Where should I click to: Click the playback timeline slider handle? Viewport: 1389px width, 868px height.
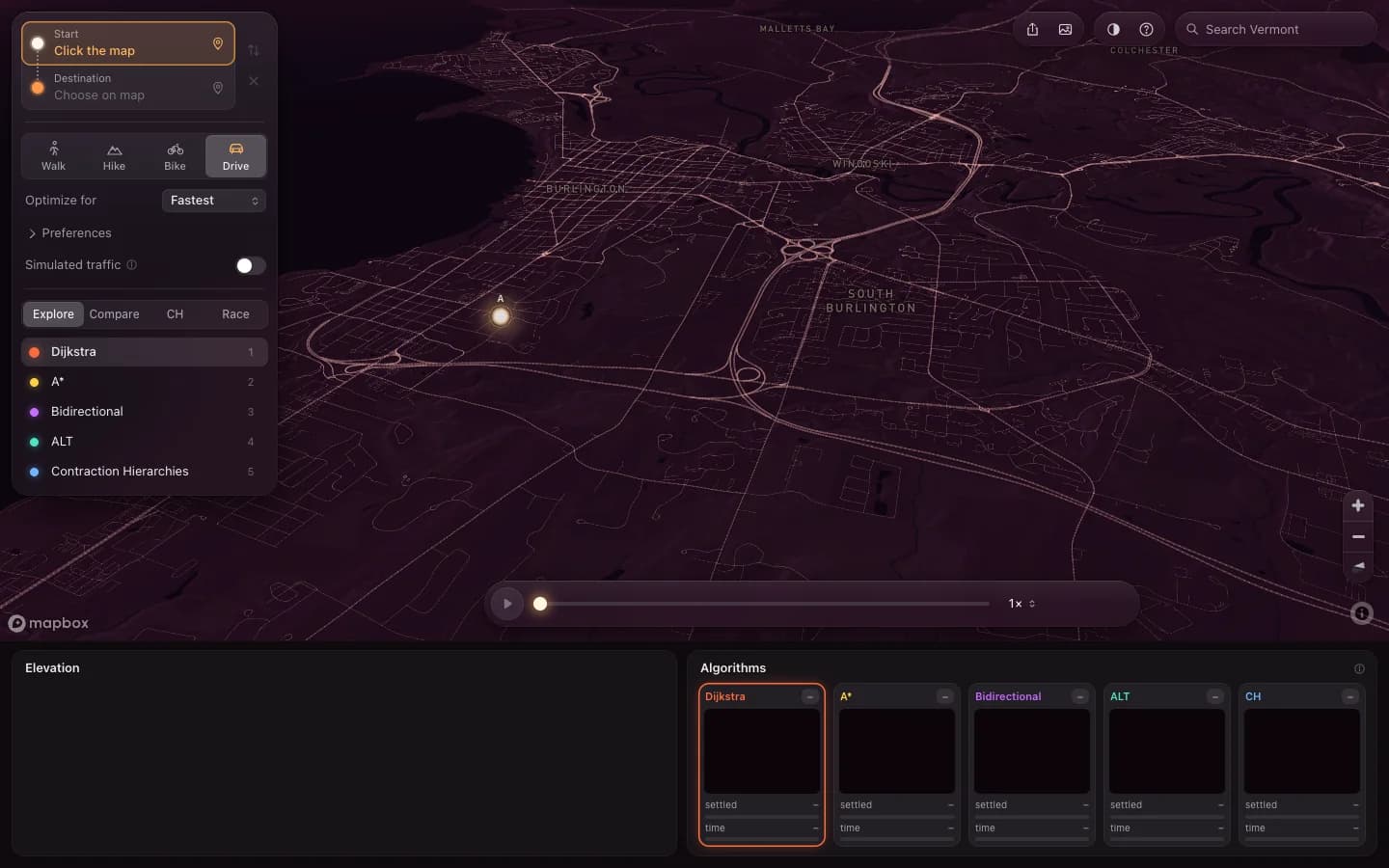[x=540, y=604]
